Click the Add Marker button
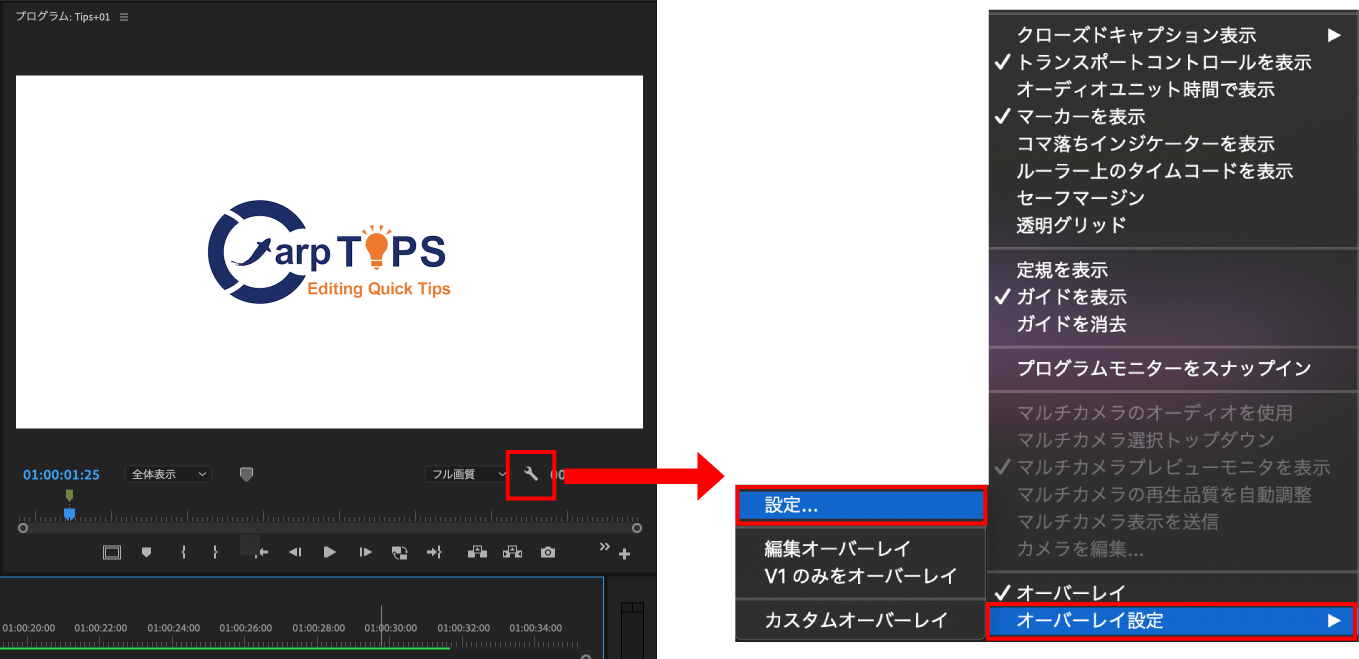 point(146,552)
